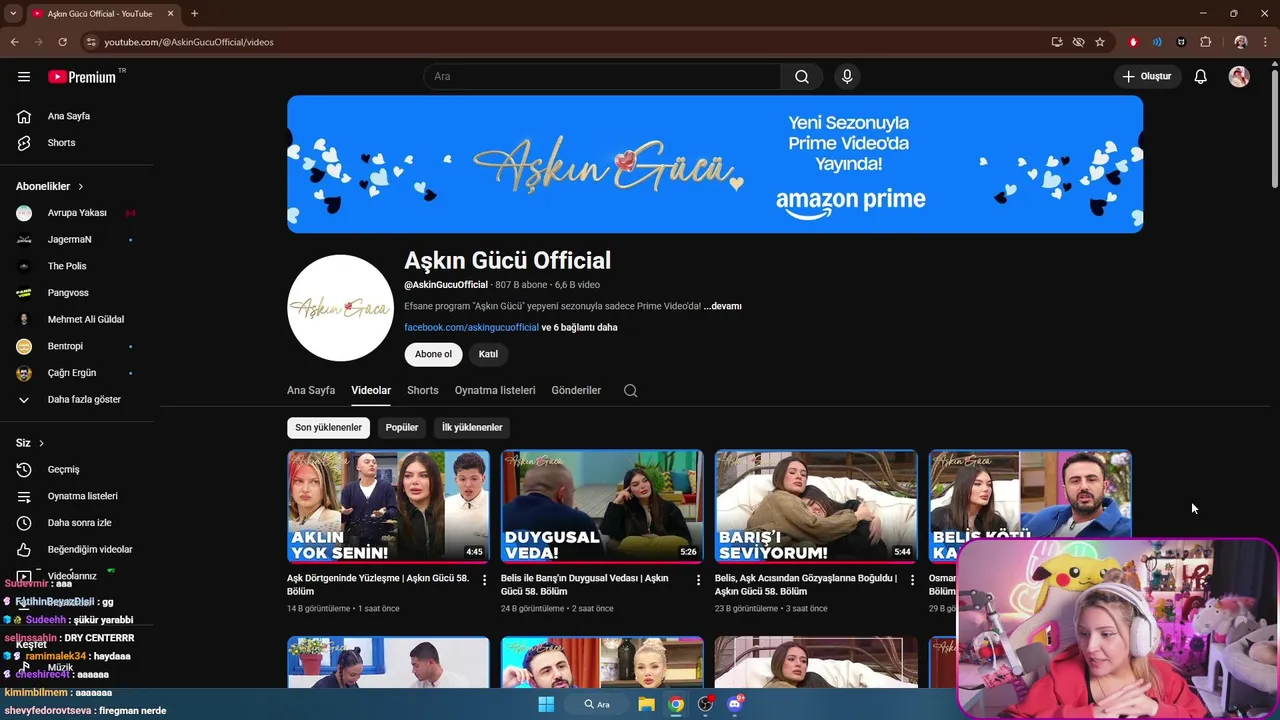The height and width of the screenshot is (720, 1280).
Task: Switch to channel Shorts tab
Action: 423,390
